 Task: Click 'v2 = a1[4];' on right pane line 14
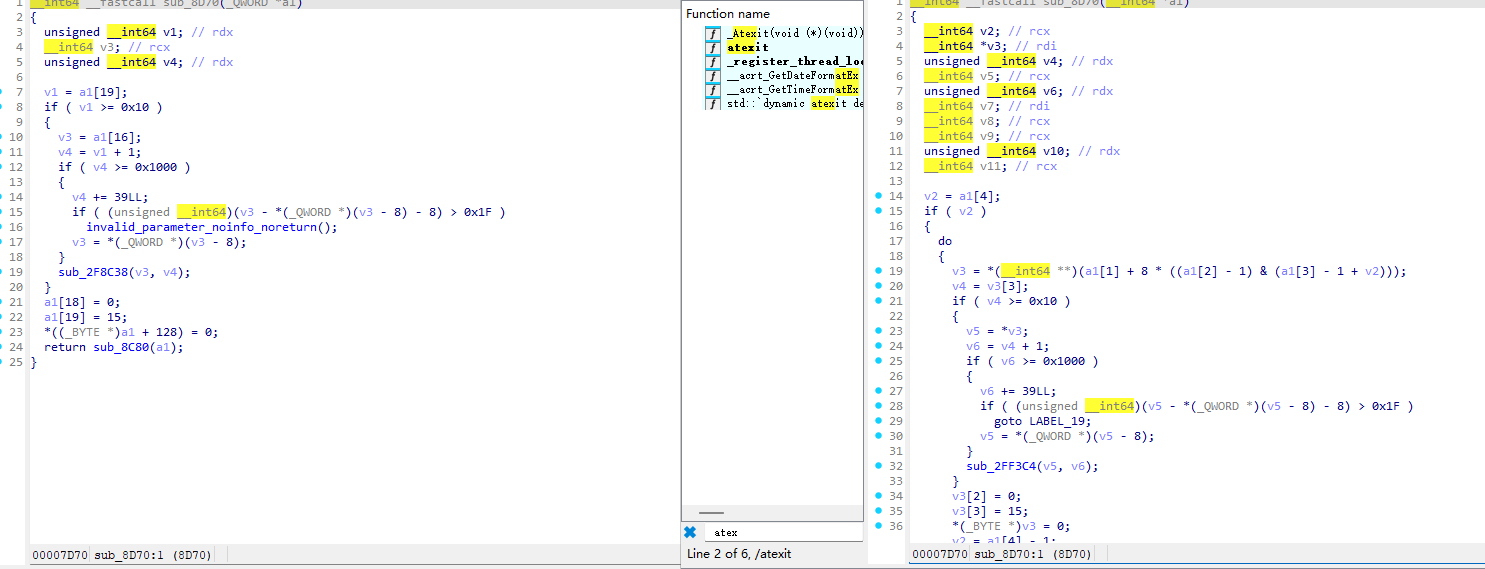click(962, 196)
